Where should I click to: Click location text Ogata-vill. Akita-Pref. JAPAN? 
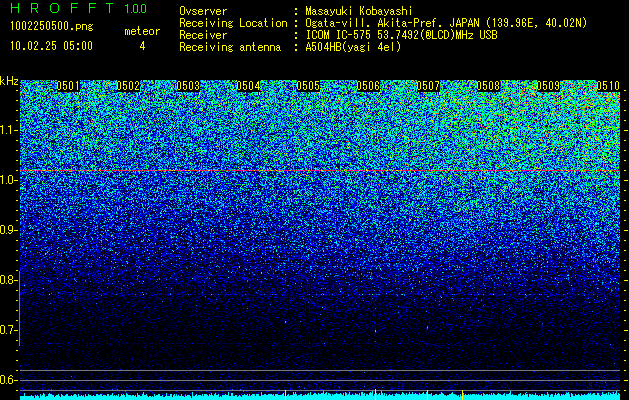(392, 23)
